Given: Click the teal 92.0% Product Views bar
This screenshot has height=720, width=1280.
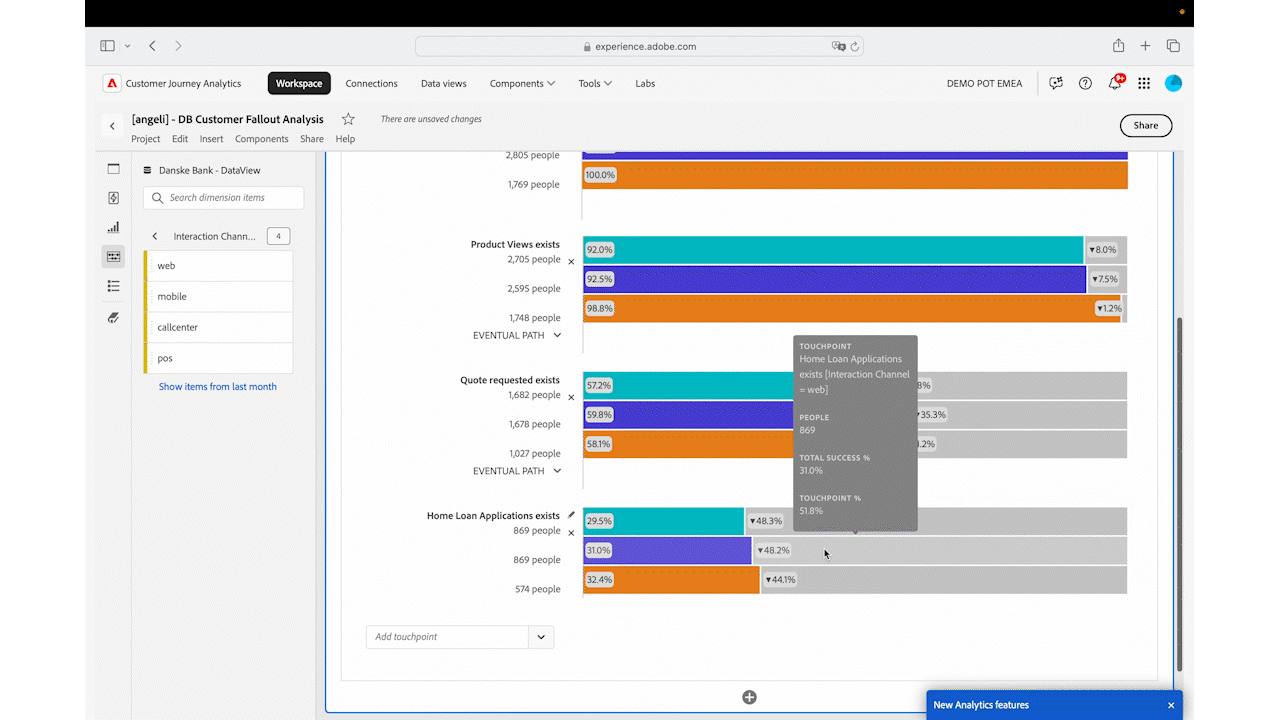Looking at the screenshot, I should coord(832,250).
